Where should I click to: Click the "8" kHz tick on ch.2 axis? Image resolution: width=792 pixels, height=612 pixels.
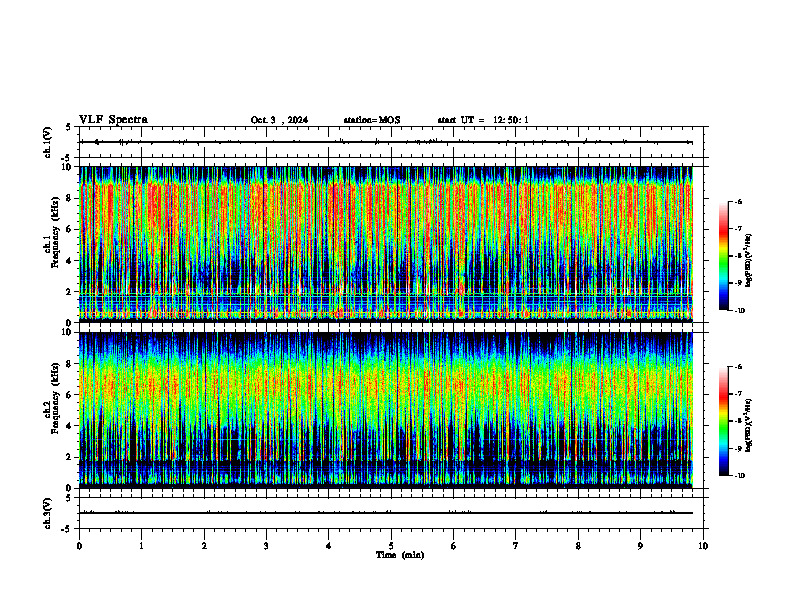coord(70,364)
